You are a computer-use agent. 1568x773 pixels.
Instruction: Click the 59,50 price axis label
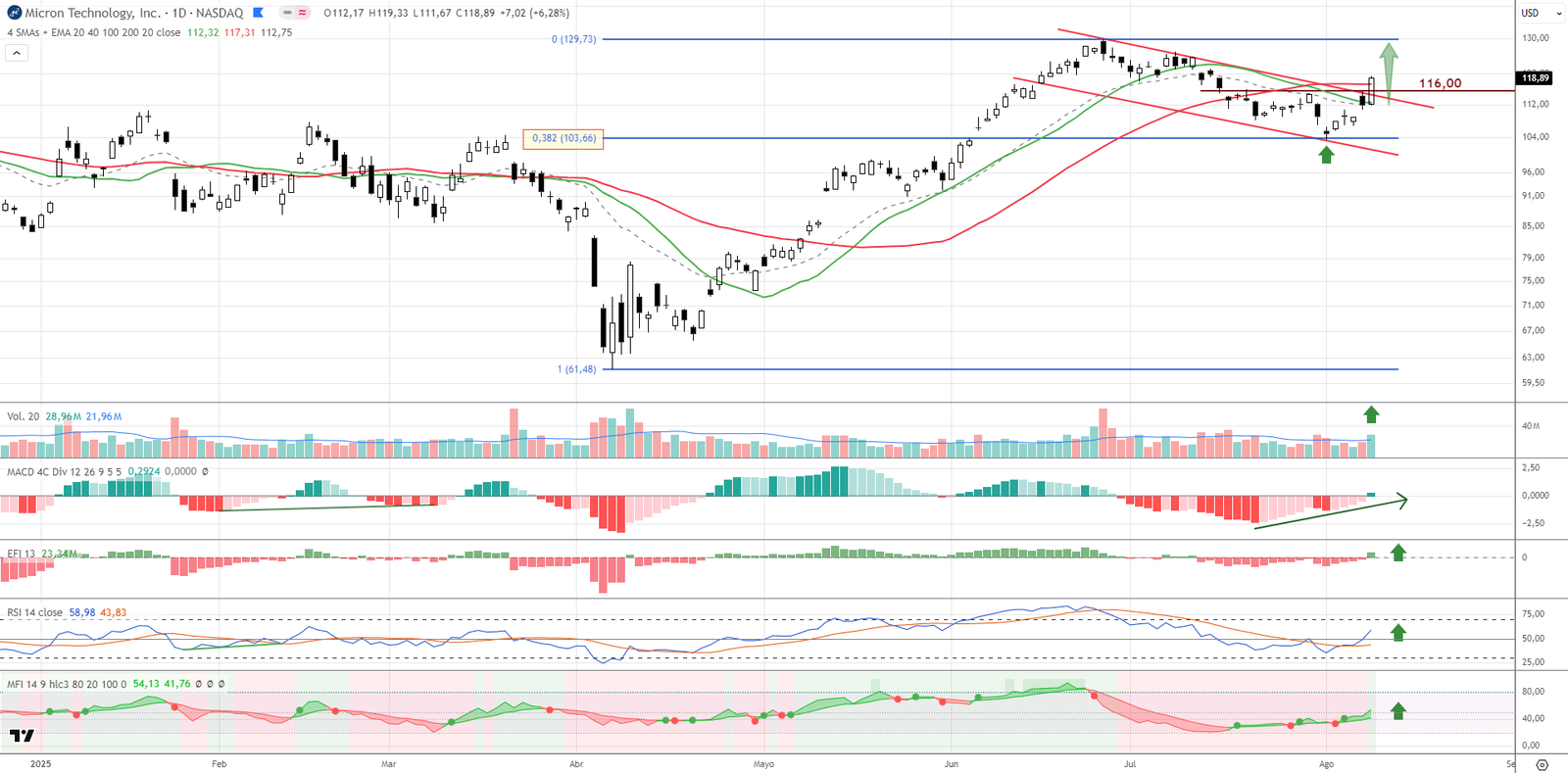1533,383
